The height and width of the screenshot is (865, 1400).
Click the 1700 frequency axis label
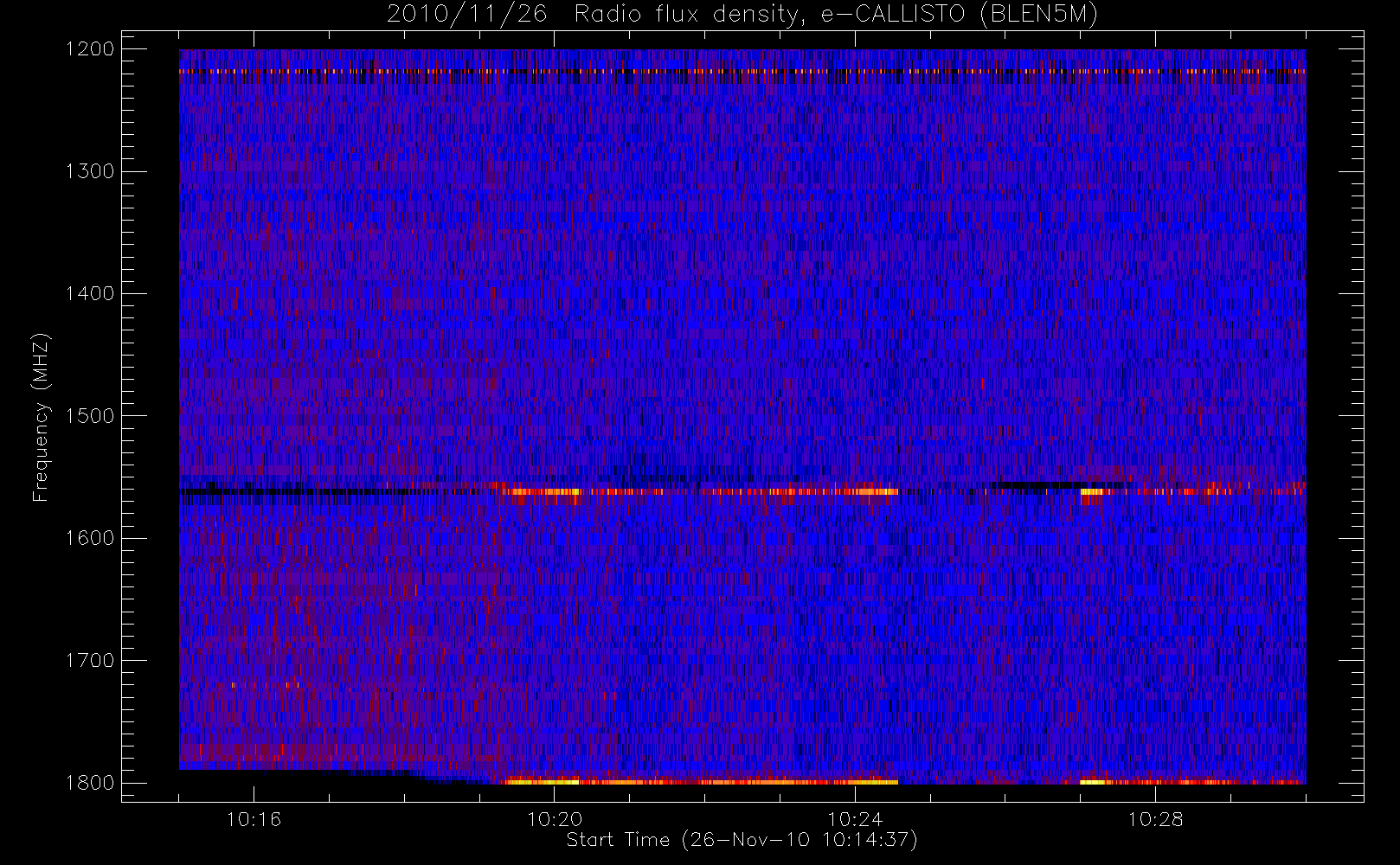pos(90,660)
